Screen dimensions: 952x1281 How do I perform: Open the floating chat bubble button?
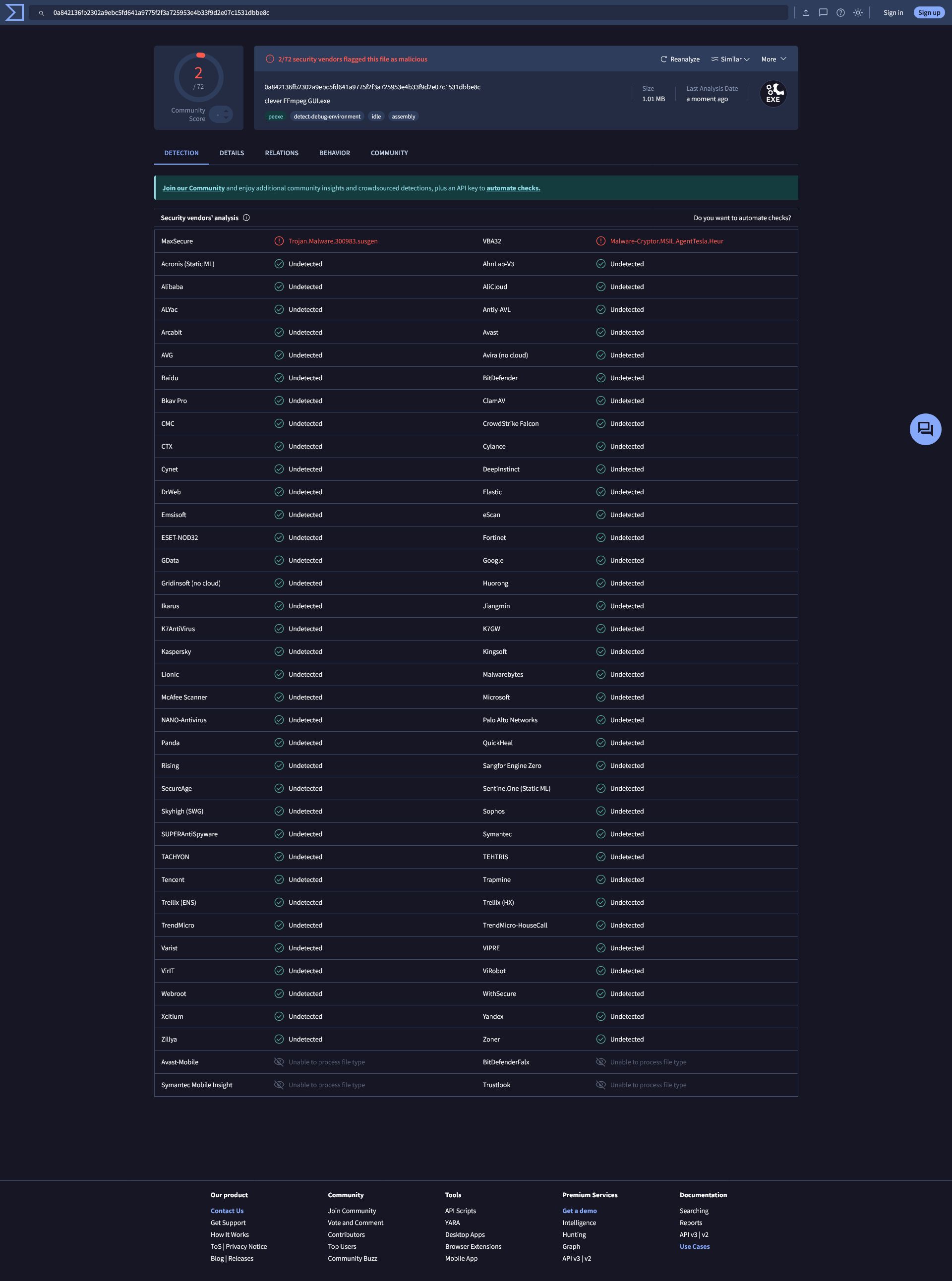[x=925, y=429]
